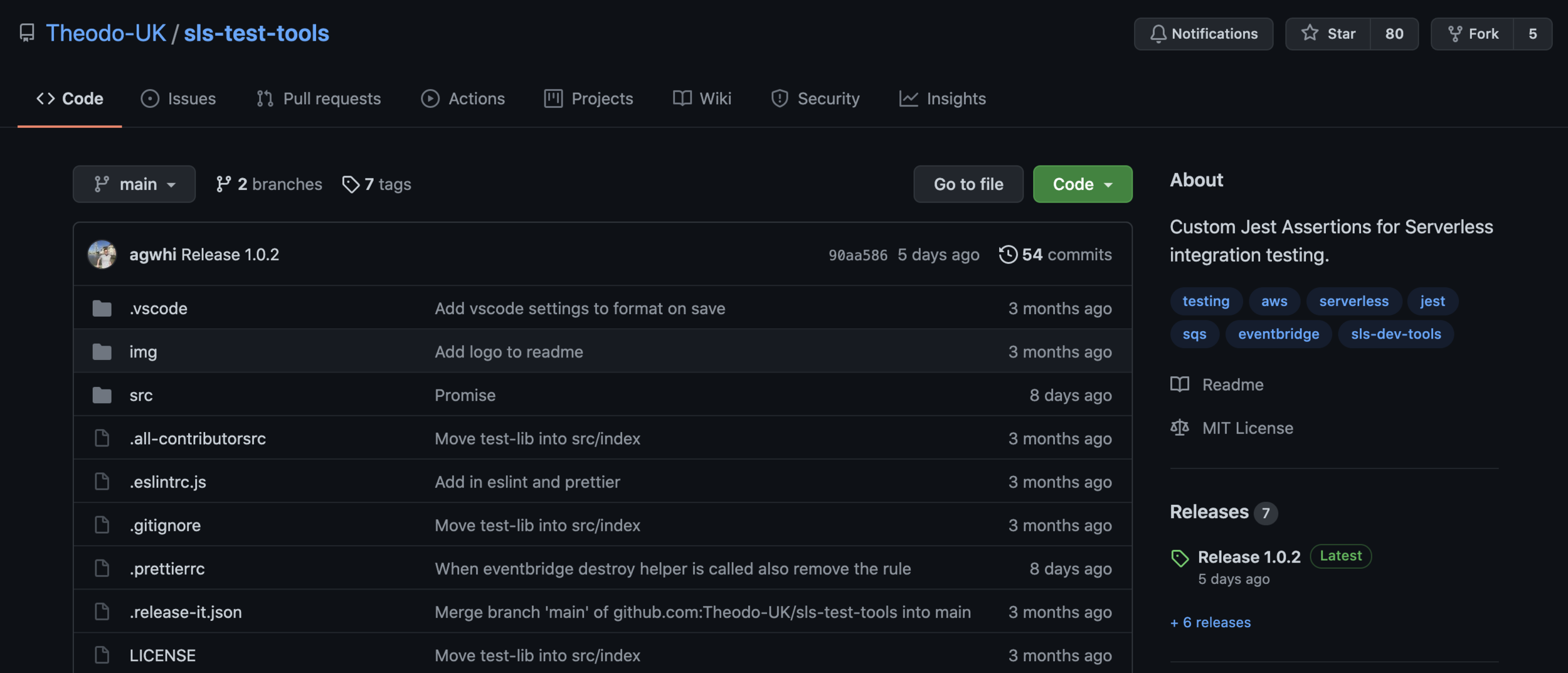Open the Releases heading link
The height and width of the screenshot is (673, 1568).
[1209, 512]
